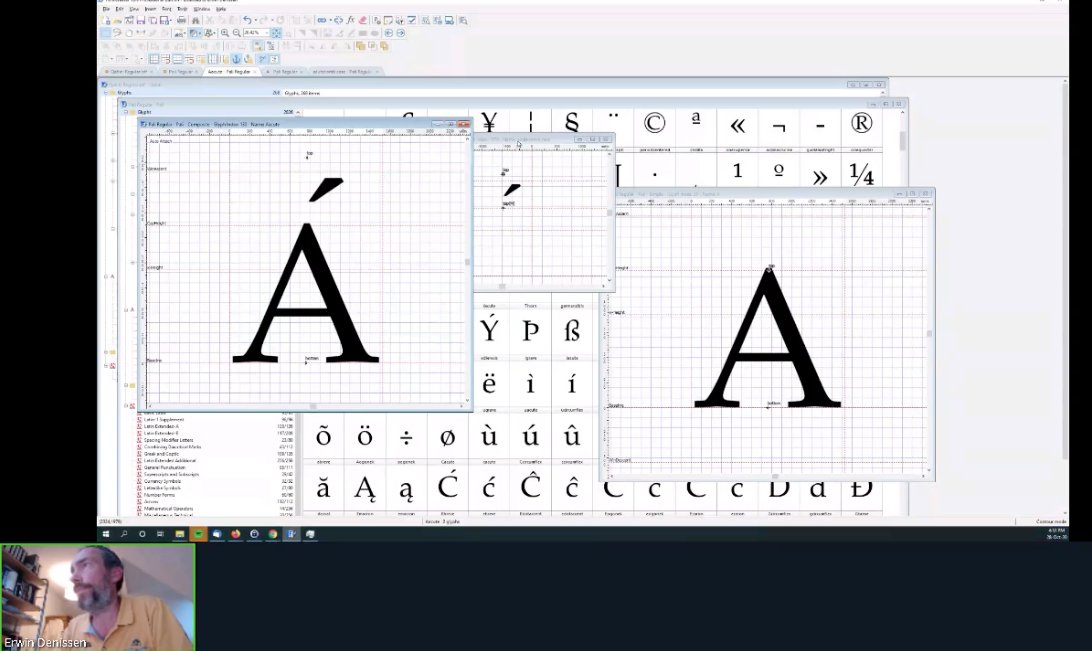Toggle the grid display icon in bottom toolbar

(154, 58)
